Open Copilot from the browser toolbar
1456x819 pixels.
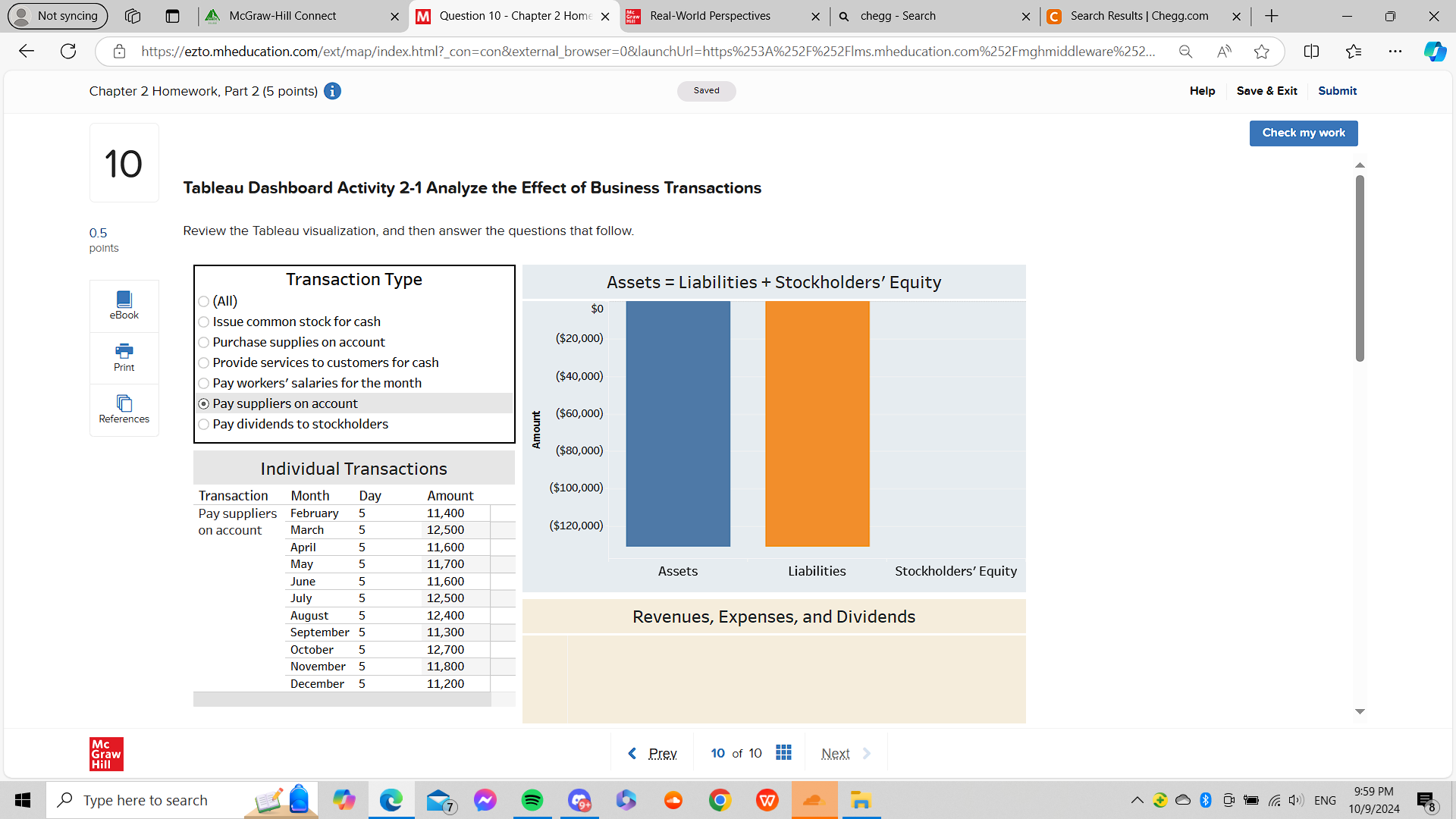1434,52
